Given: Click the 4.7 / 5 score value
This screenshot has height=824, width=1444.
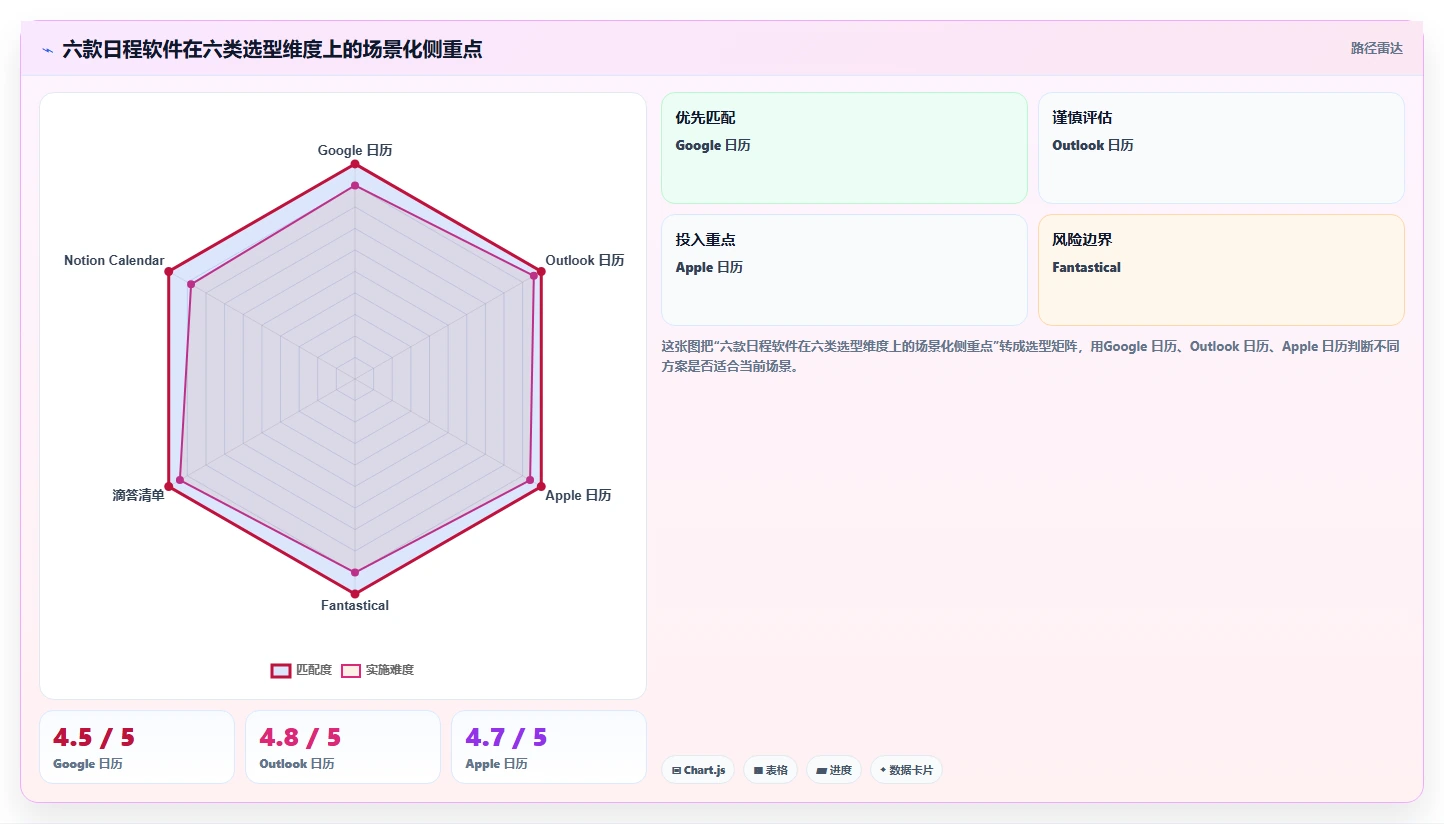Looking at the screenshot, I should click(x=506, y=738).
